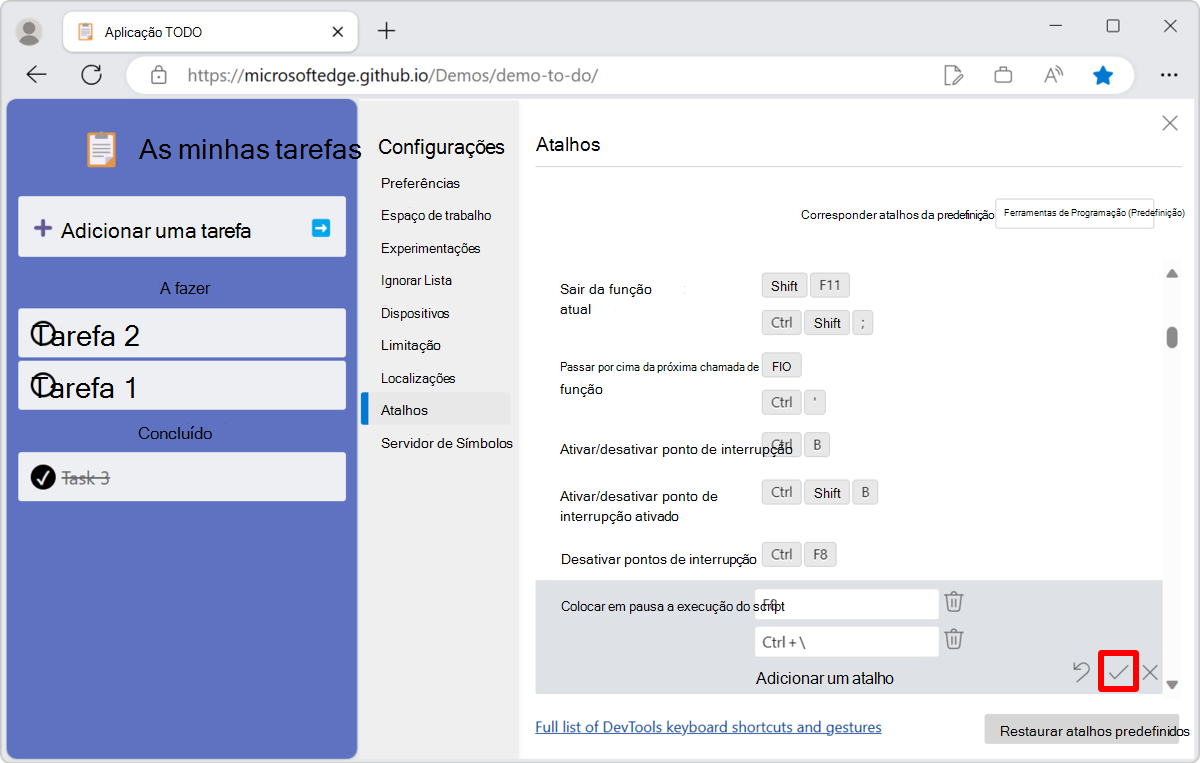The width and height of the screenshot is (1200, 763).
Task: Select Desativar pontos de interrupção row
Action: pos(849,556)
